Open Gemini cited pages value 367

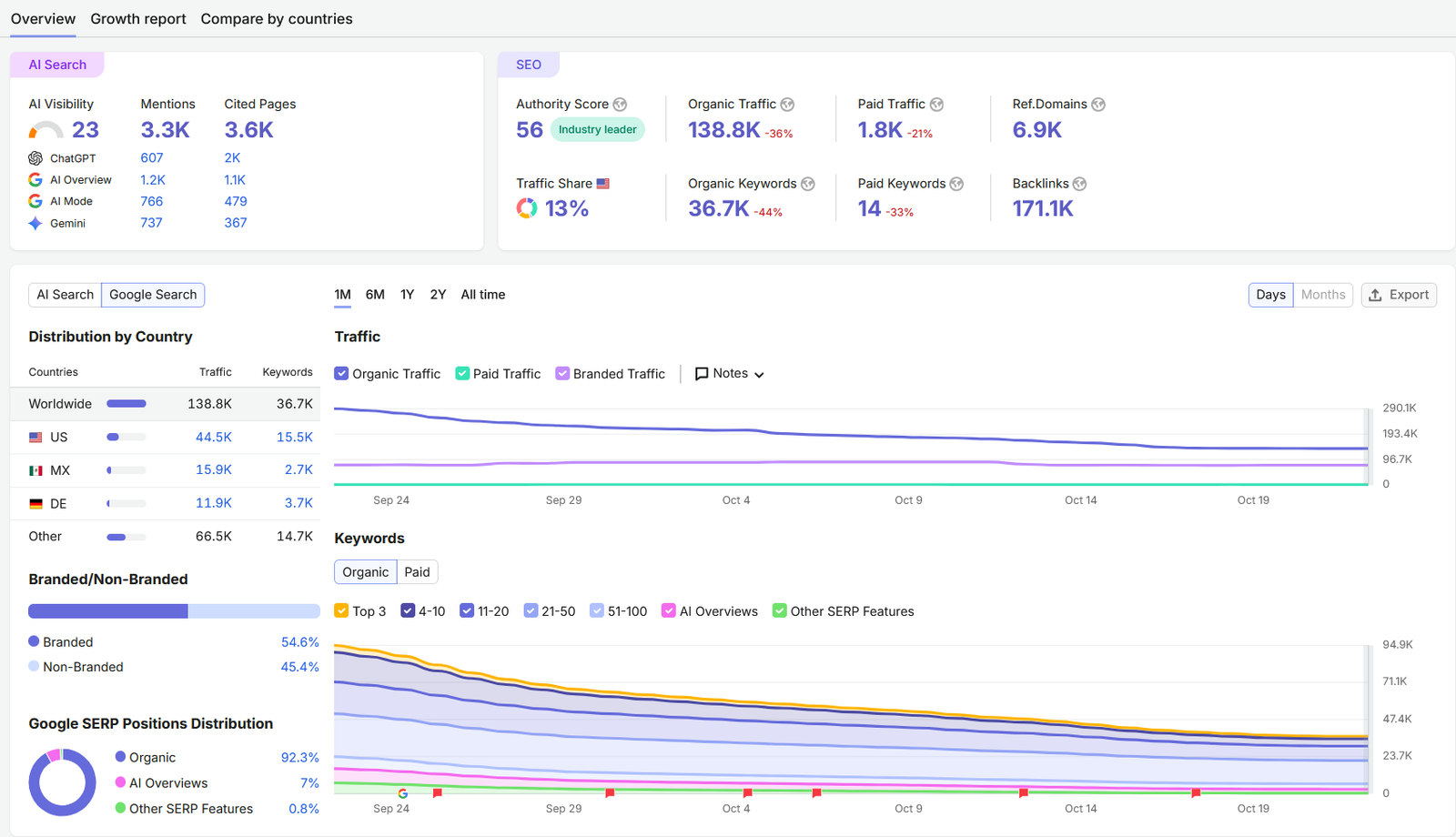[x=236, y=223]
